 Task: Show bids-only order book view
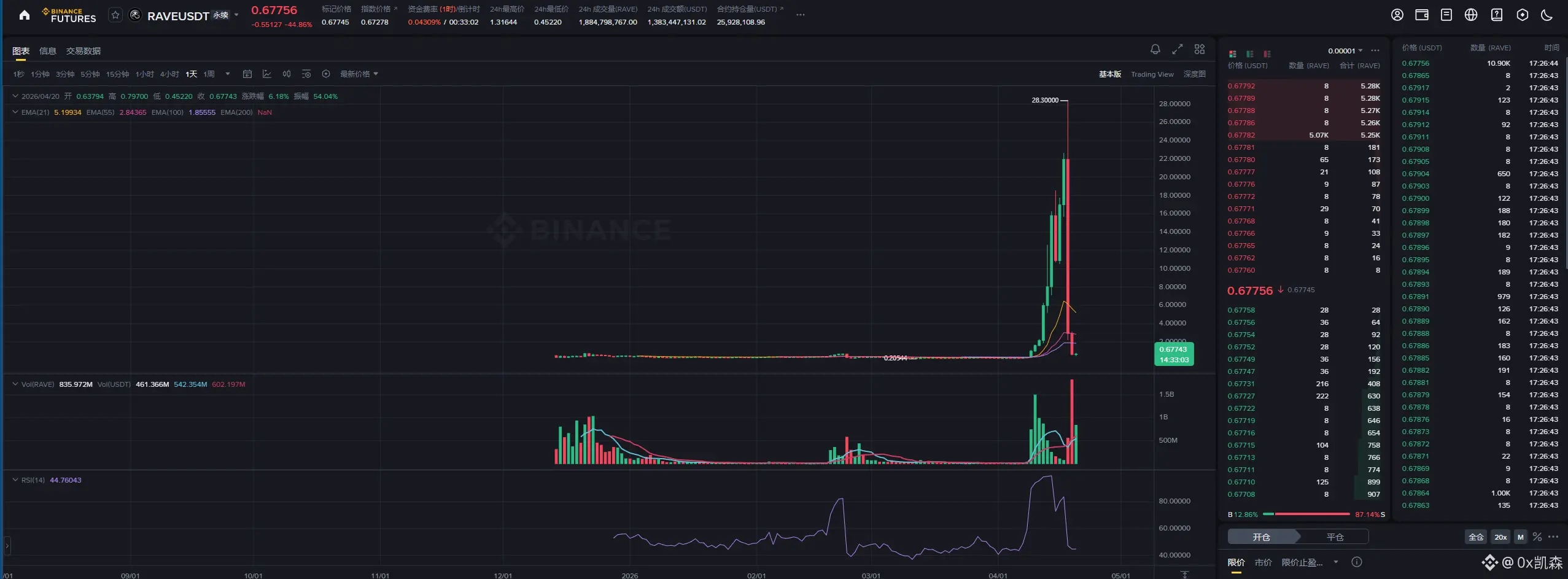1250,54
